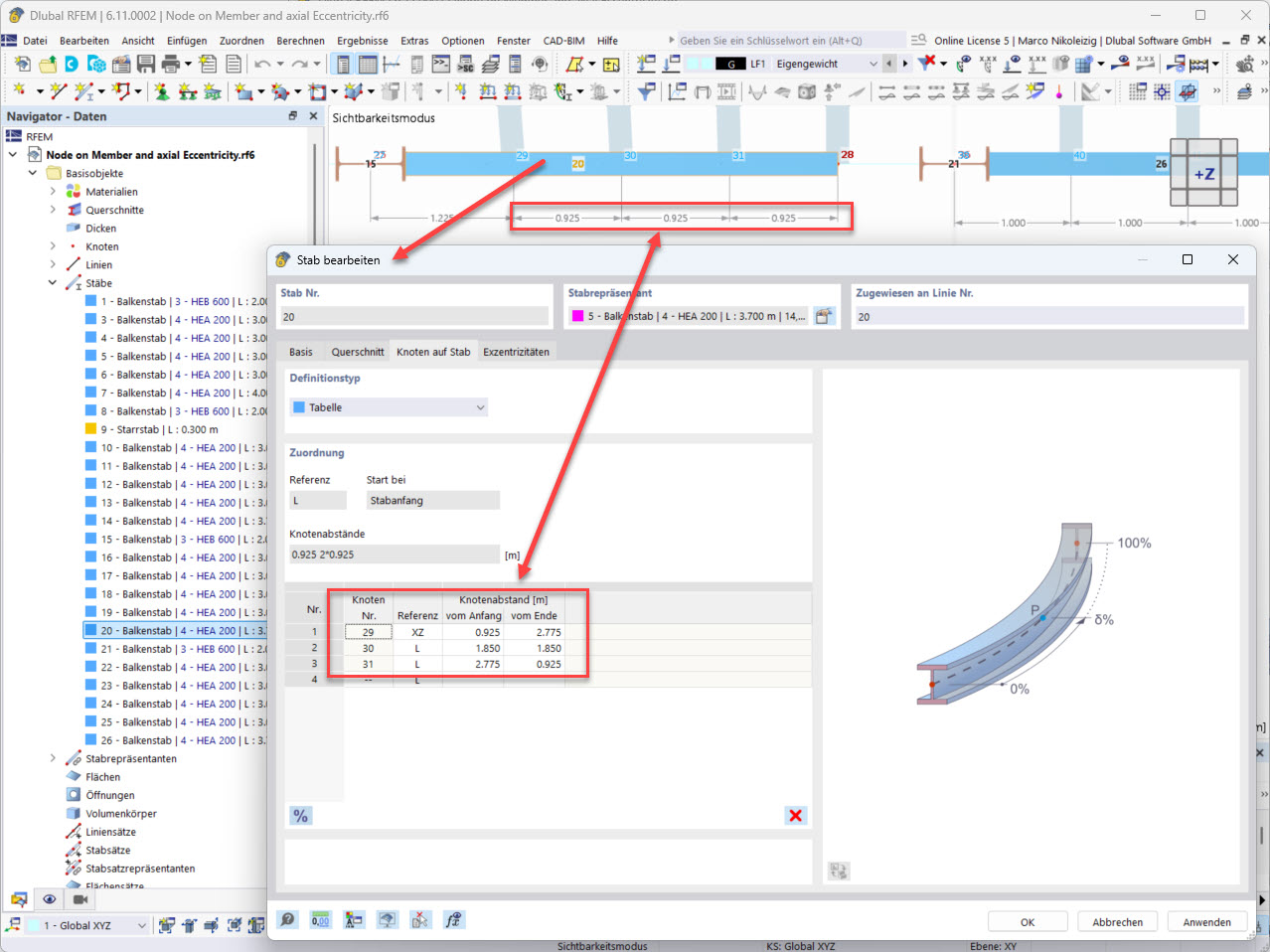
Task: Switch to the navigator Data tab icon
Action: 17,899
